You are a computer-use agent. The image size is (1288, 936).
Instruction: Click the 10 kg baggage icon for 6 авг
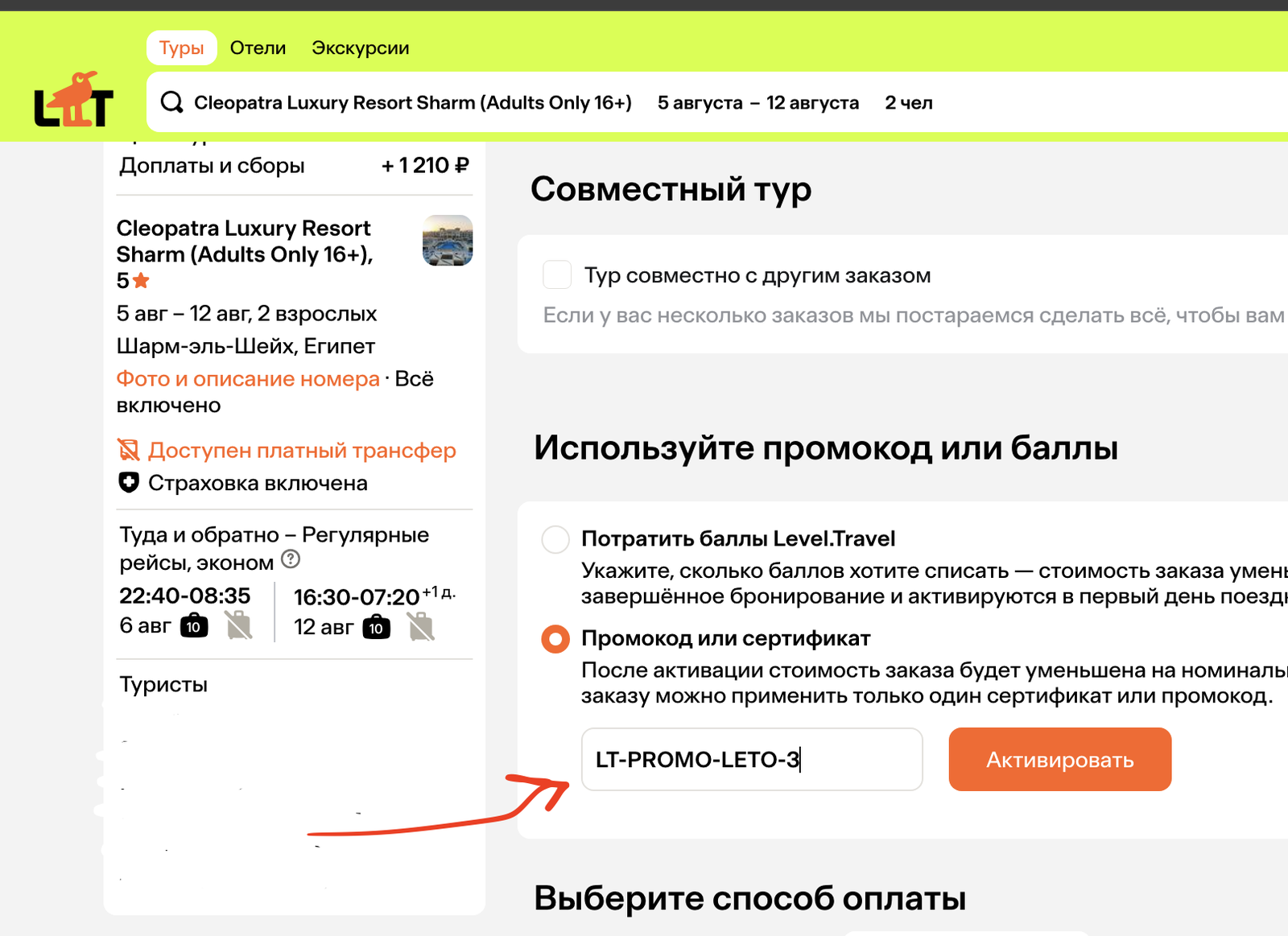tap(194, 626)
